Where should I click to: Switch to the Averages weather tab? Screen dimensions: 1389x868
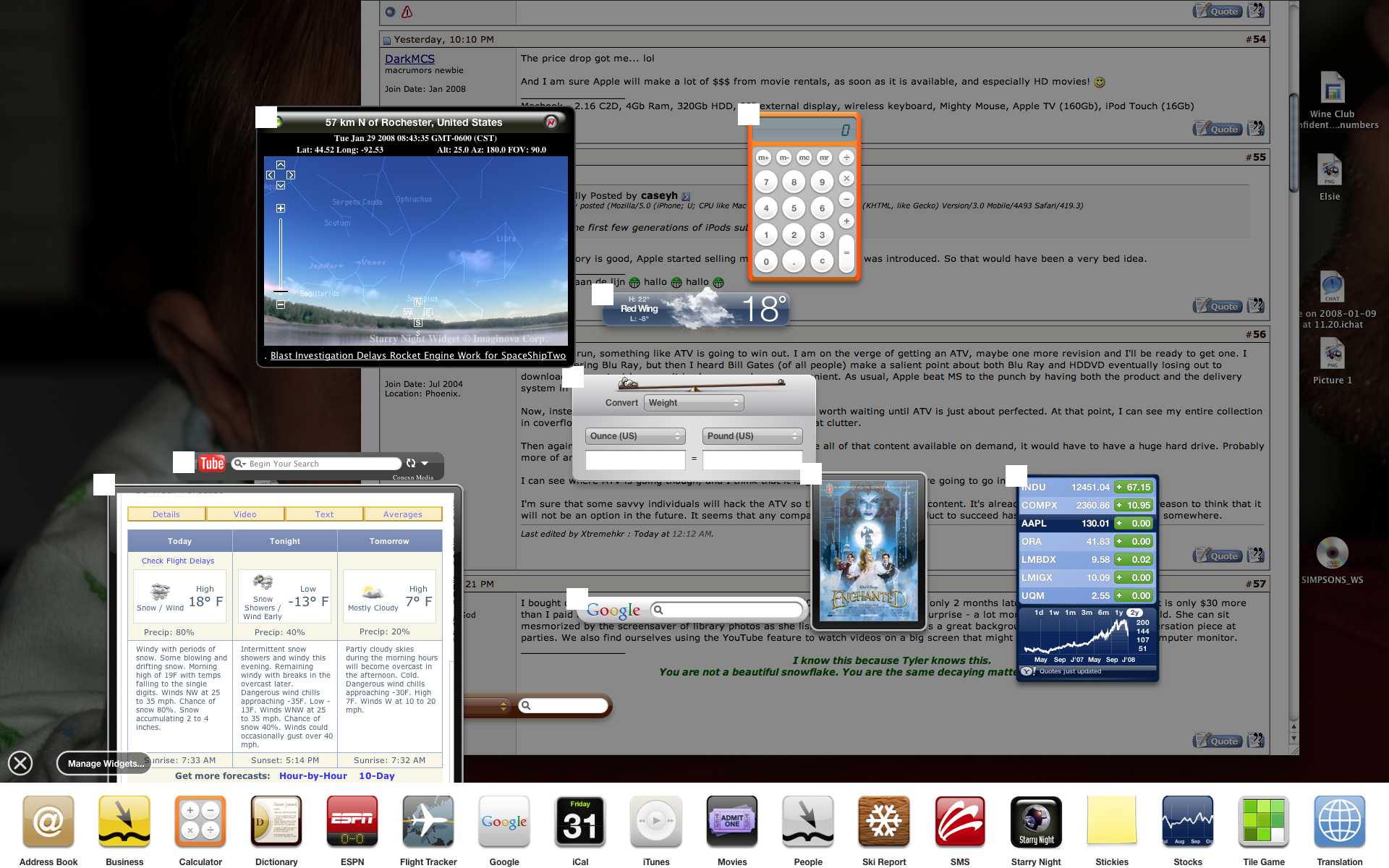click(402, 514)
